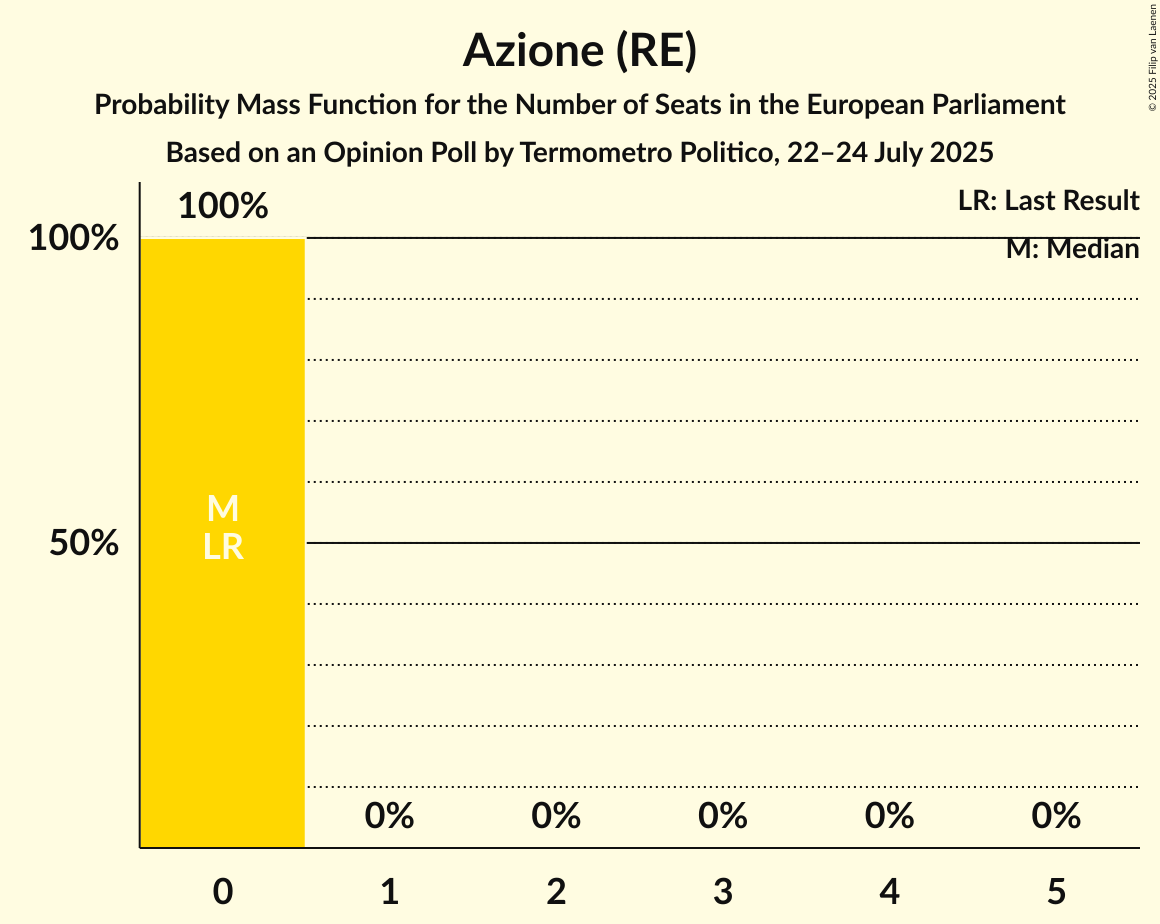Click the "LR: Last Result" legend entry
Screen dimensions: 1160x924
click(x=1048, y=201)
